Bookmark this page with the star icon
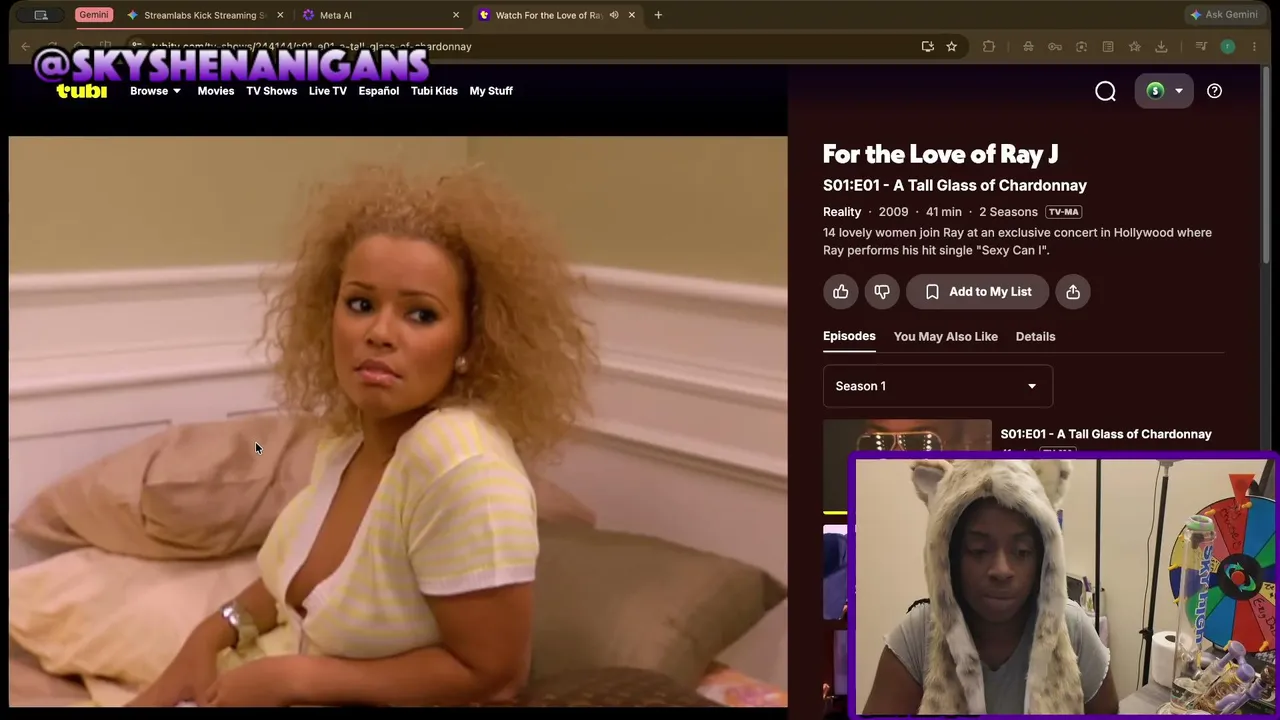The width and height of the screenshot is (1280, 720). [x=951, y=46]
